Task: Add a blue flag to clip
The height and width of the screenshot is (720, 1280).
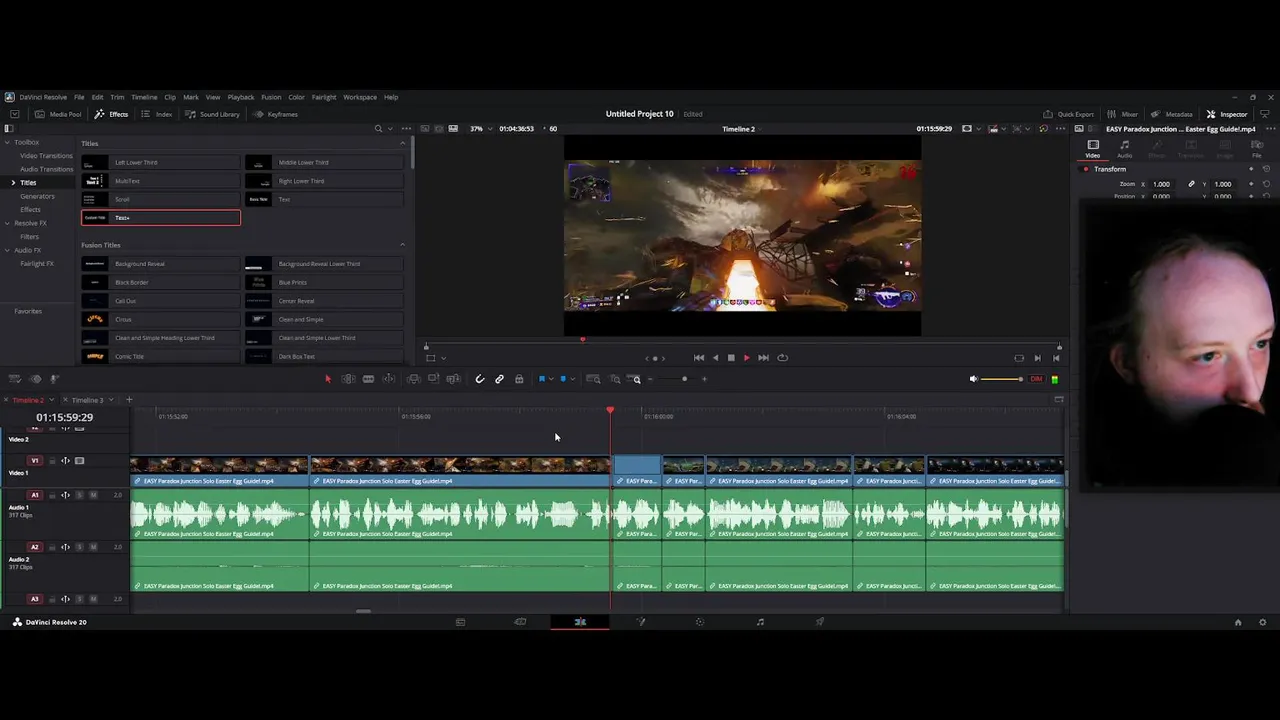Action: 542,379
